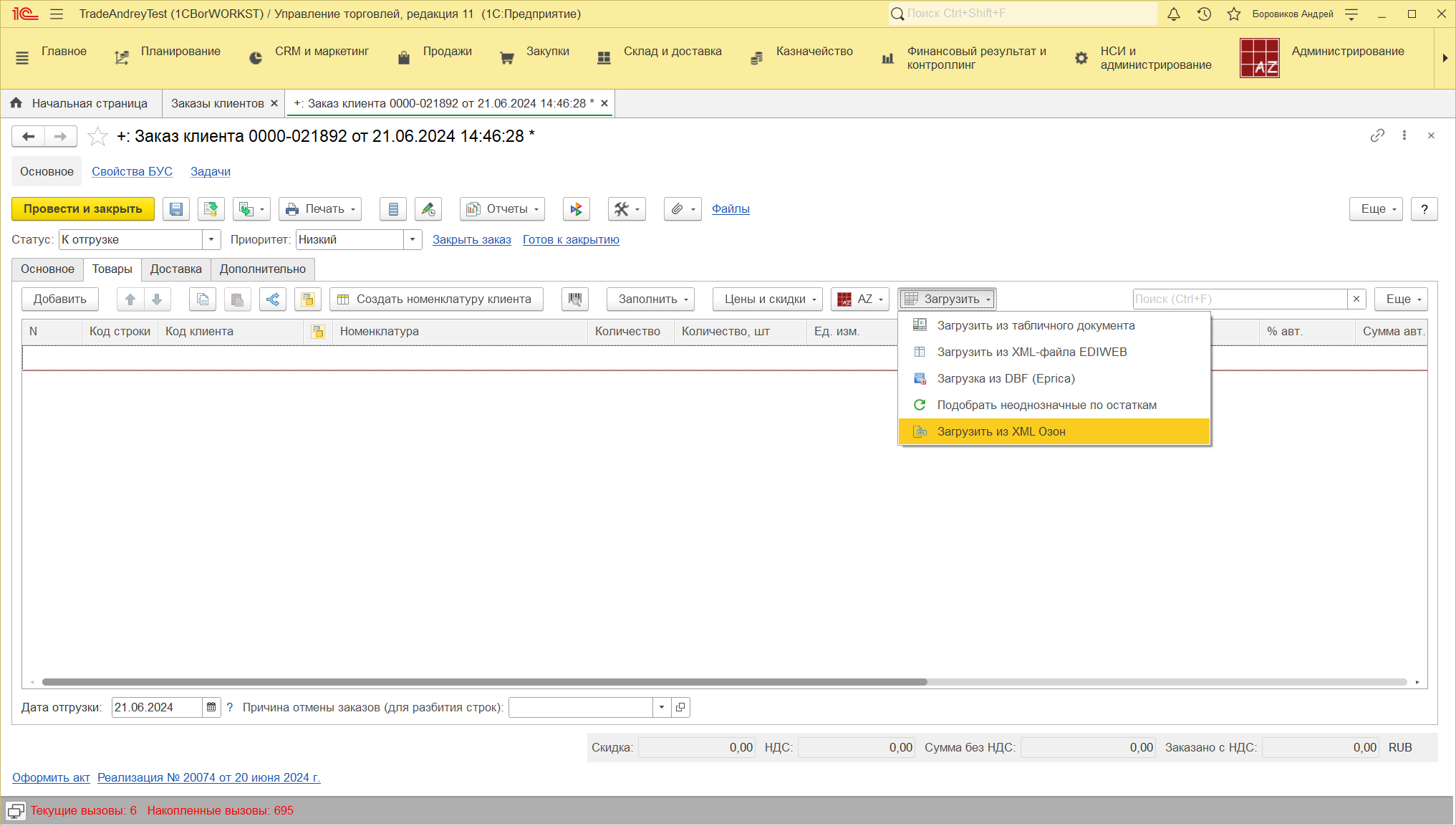Click the barcode search icon
Screen dimensions: 1456x826
[x=574, y=299]
